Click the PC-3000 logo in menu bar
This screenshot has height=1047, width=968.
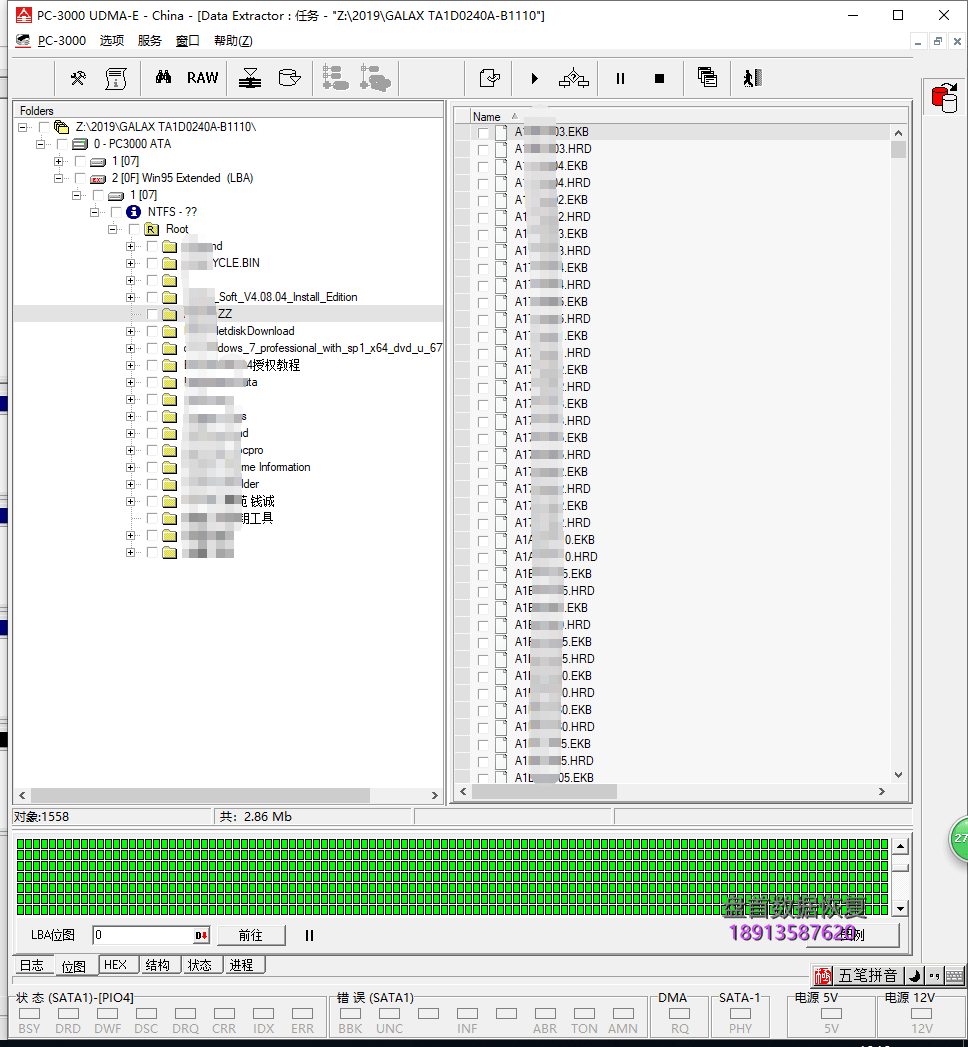tap(23, 41)
